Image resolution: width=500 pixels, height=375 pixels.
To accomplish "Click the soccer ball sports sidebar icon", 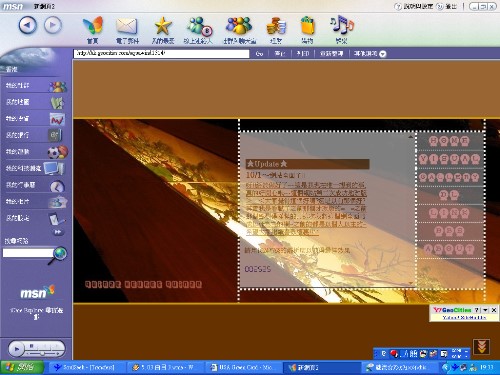I will click(58, 152).
